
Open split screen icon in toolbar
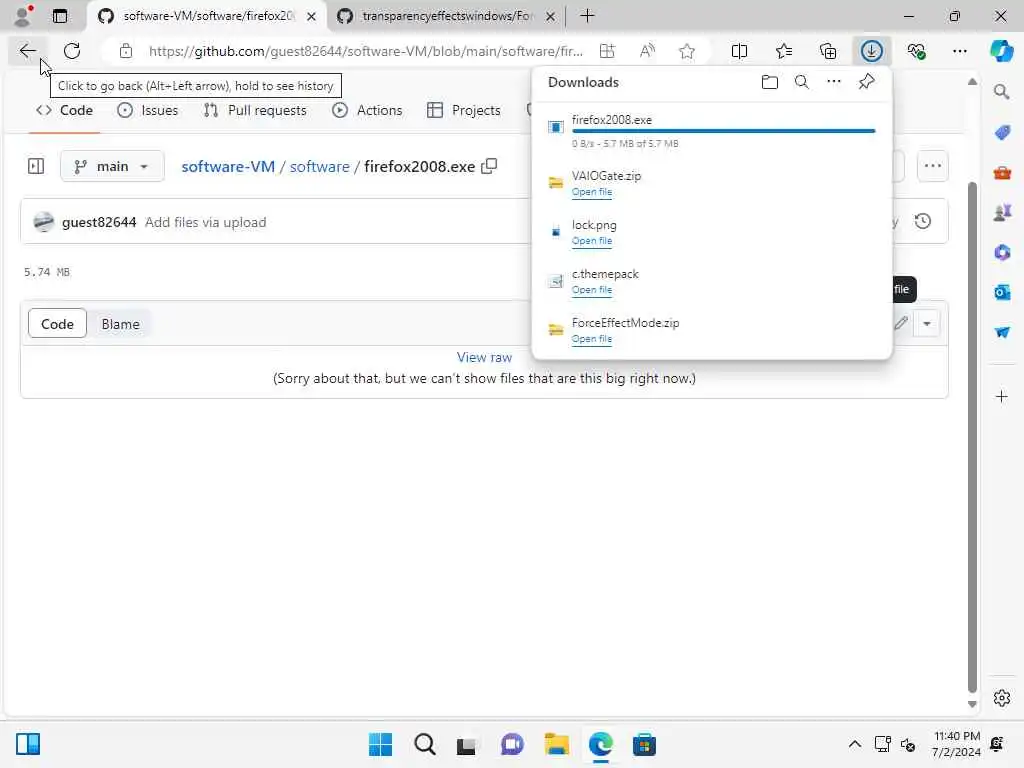[739, 51]
